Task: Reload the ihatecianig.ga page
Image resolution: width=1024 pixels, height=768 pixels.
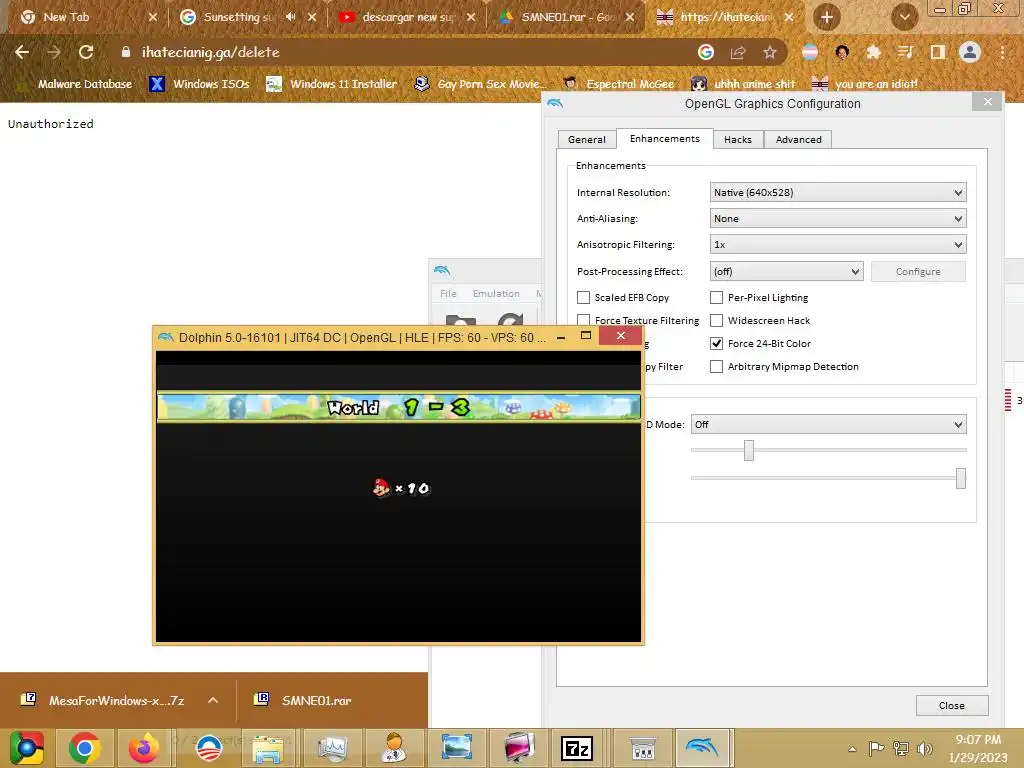Action: pyautogui.click(x=86, y=52)
